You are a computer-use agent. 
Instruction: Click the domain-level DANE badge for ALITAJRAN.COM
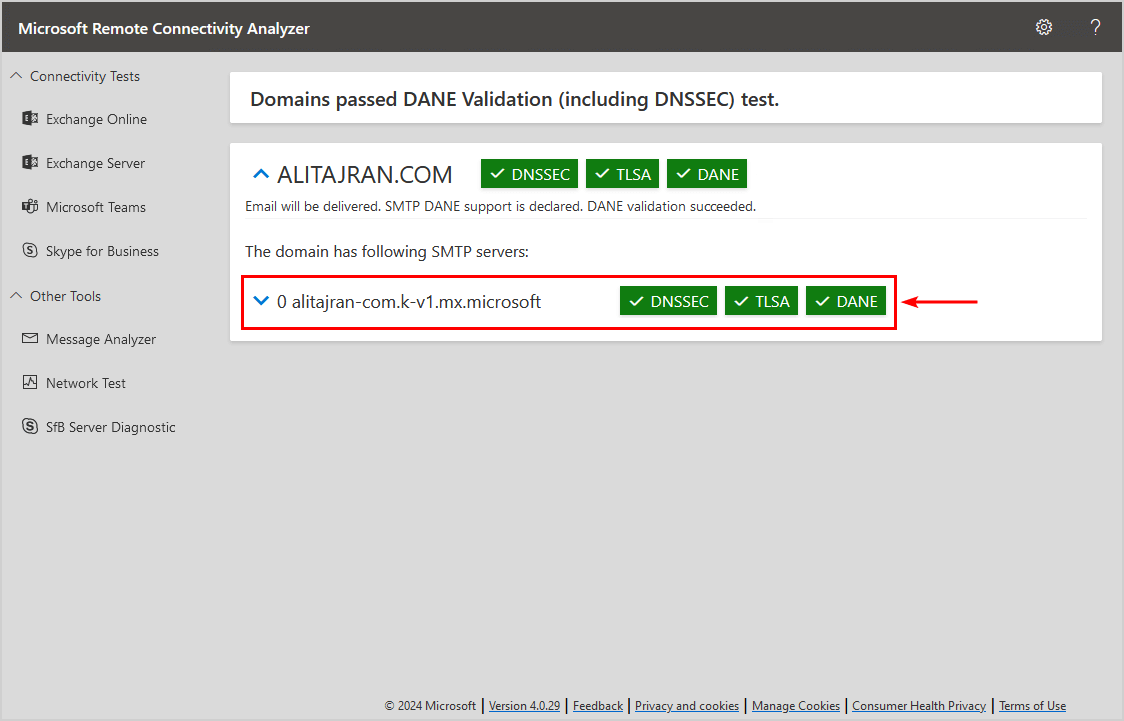[x=707, y=174]
